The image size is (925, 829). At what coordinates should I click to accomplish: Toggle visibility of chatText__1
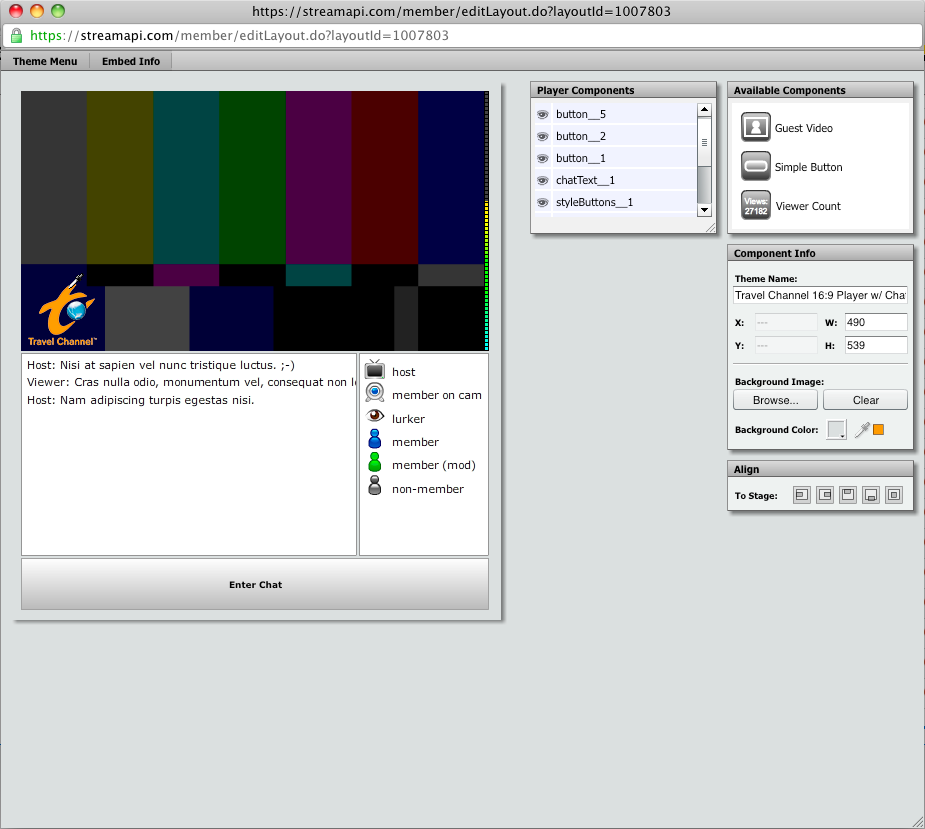(x=543, y=181)
